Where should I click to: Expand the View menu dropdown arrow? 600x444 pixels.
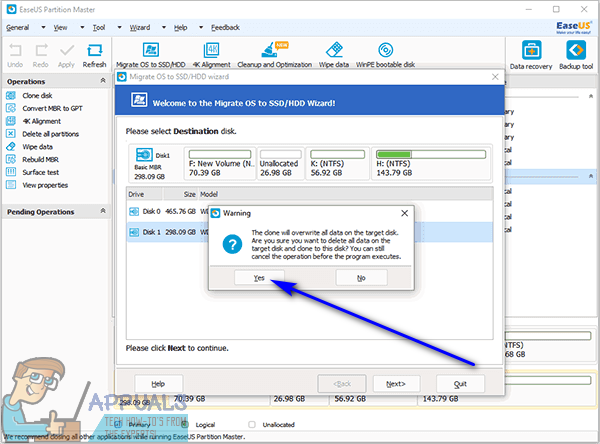tap(82, 28)
